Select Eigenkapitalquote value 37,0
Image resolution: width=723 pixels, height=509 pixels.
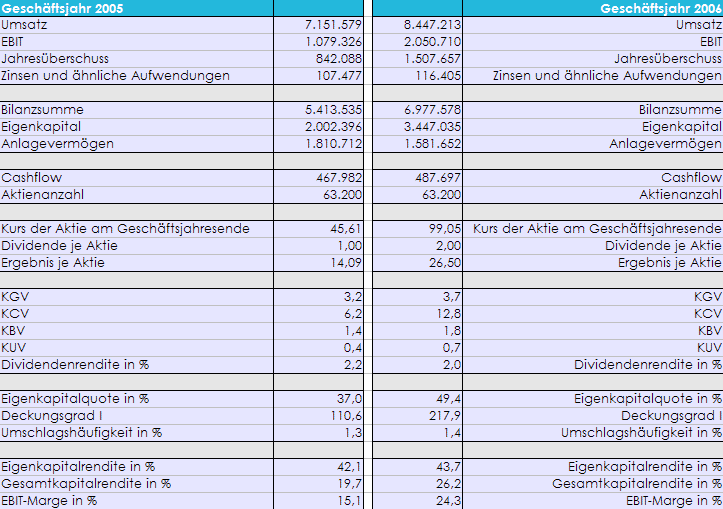[350, 399]
